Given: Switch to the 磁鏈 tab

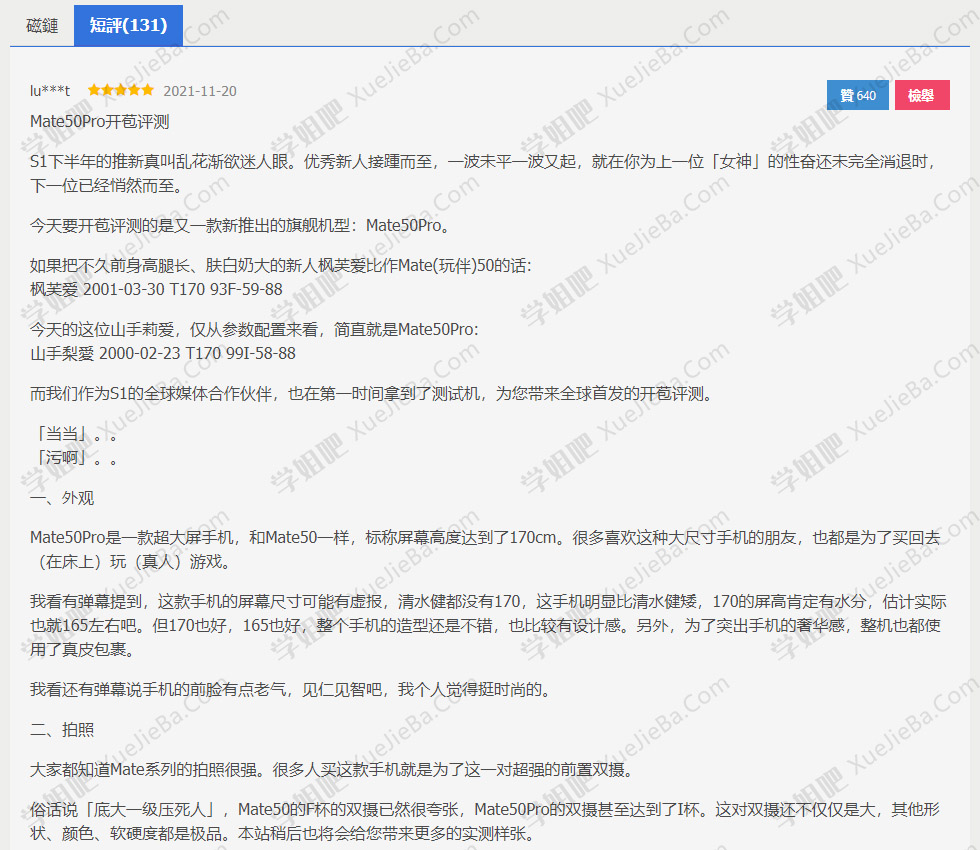Looking at the screenshot, I should (42, 26).
